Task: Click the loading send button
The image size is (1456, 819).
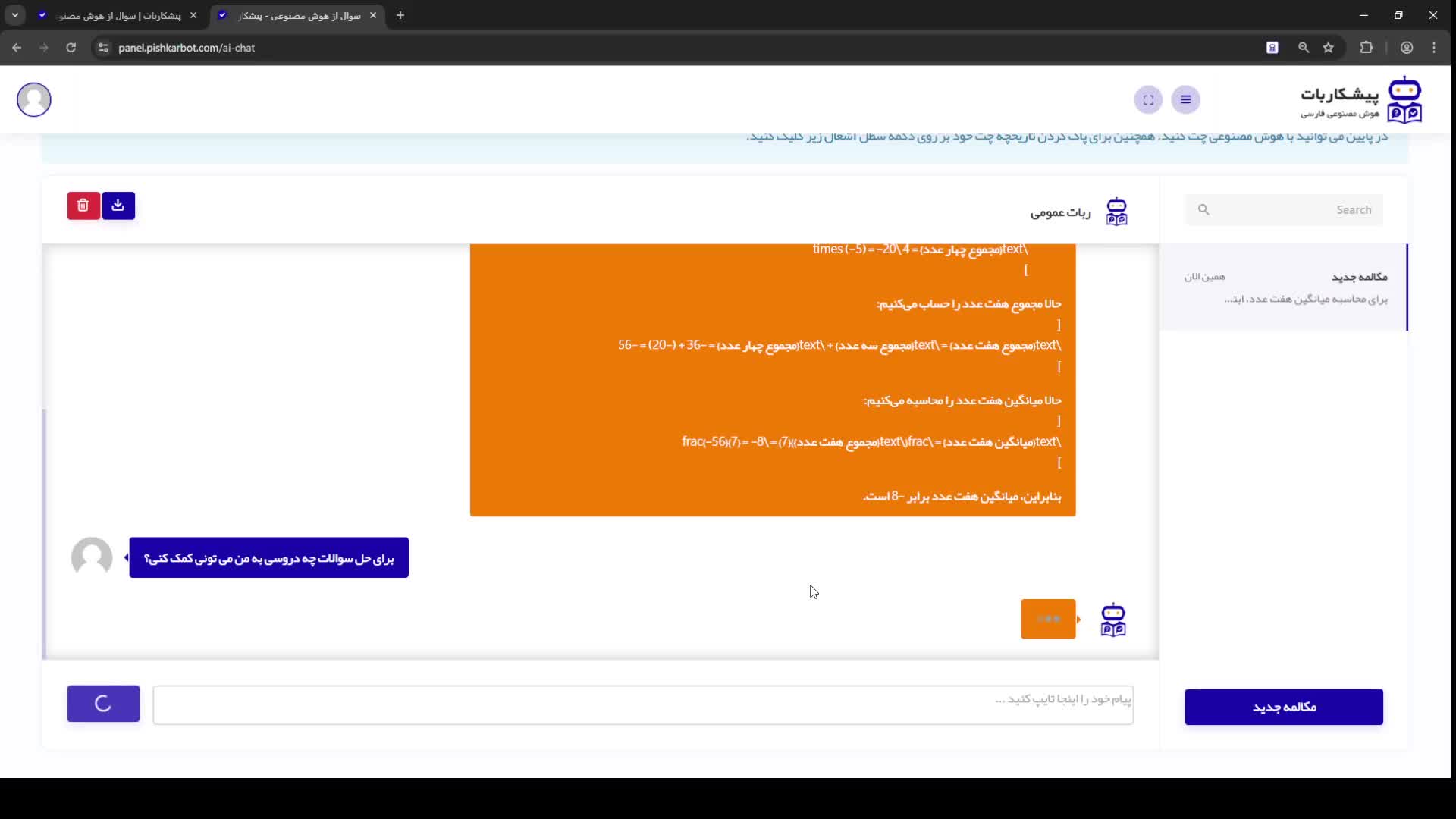Action: [103, 703]
